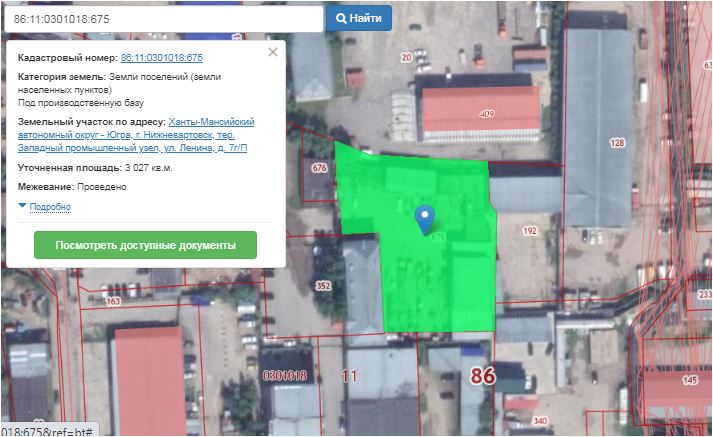Screen dimensions: 713x437
Task: Open the Ханты-Мансийский address link
Action: coord(212,122)
